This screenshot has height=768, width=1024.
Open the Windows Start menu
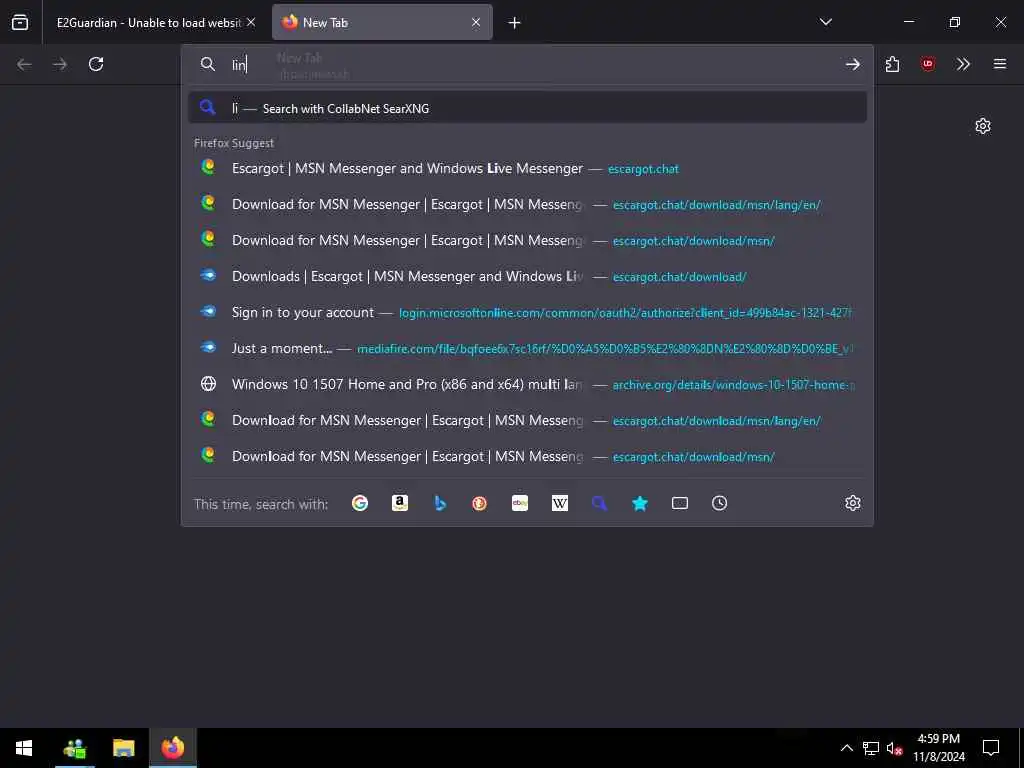coord(24,748)
